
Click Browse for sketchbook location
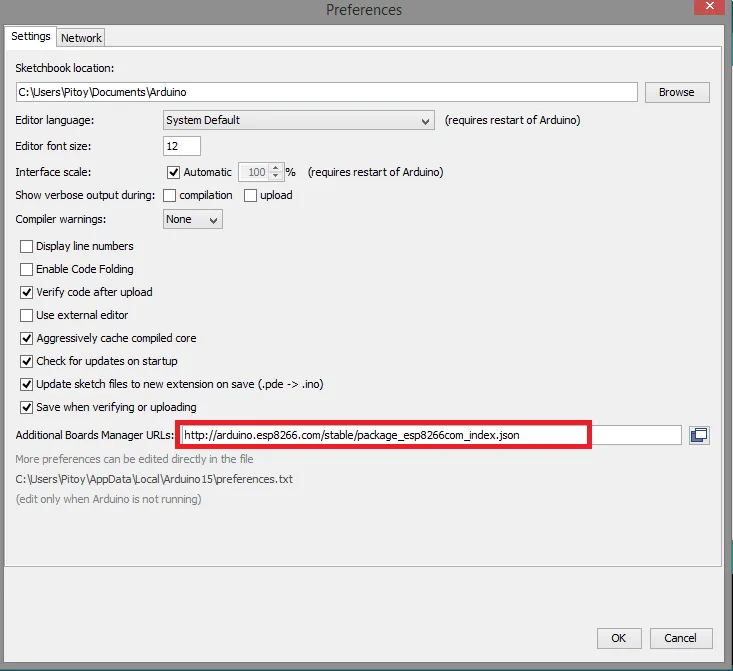pyautogui.click(x=677, y=92)
